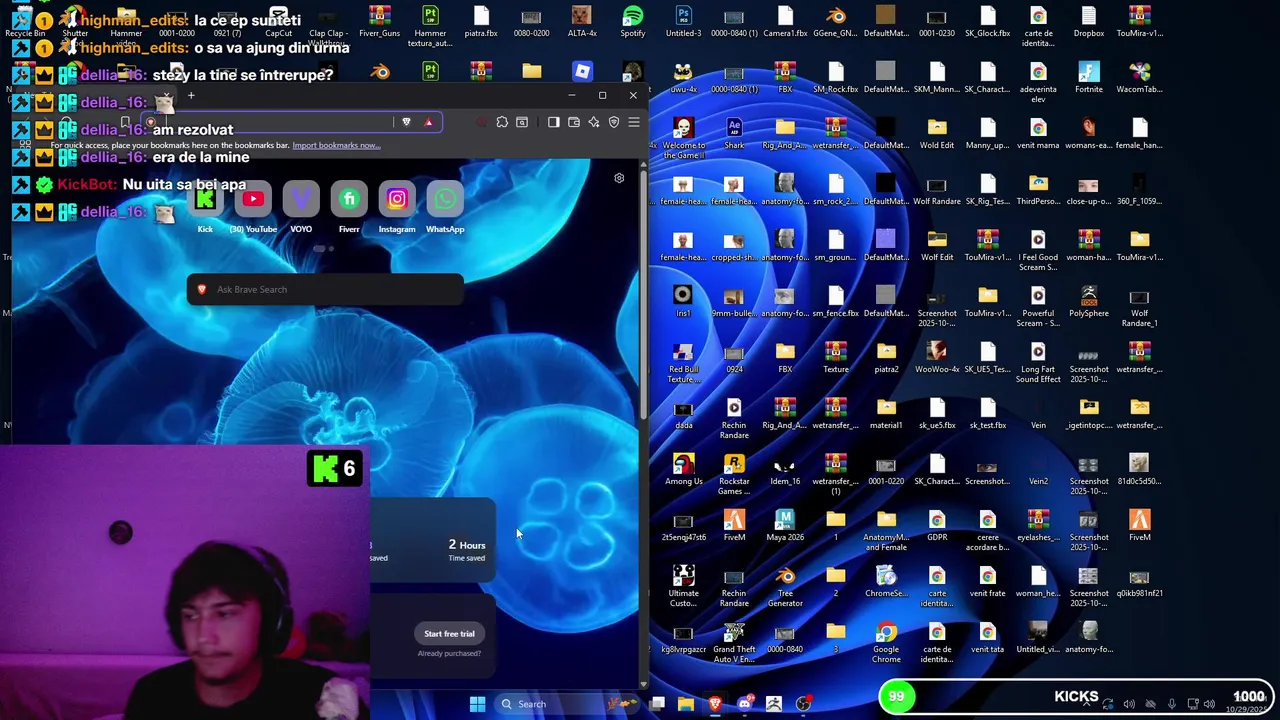Open Brave Wallet toolbar icon
The image size is (1280, 720).
pos(574,122)
